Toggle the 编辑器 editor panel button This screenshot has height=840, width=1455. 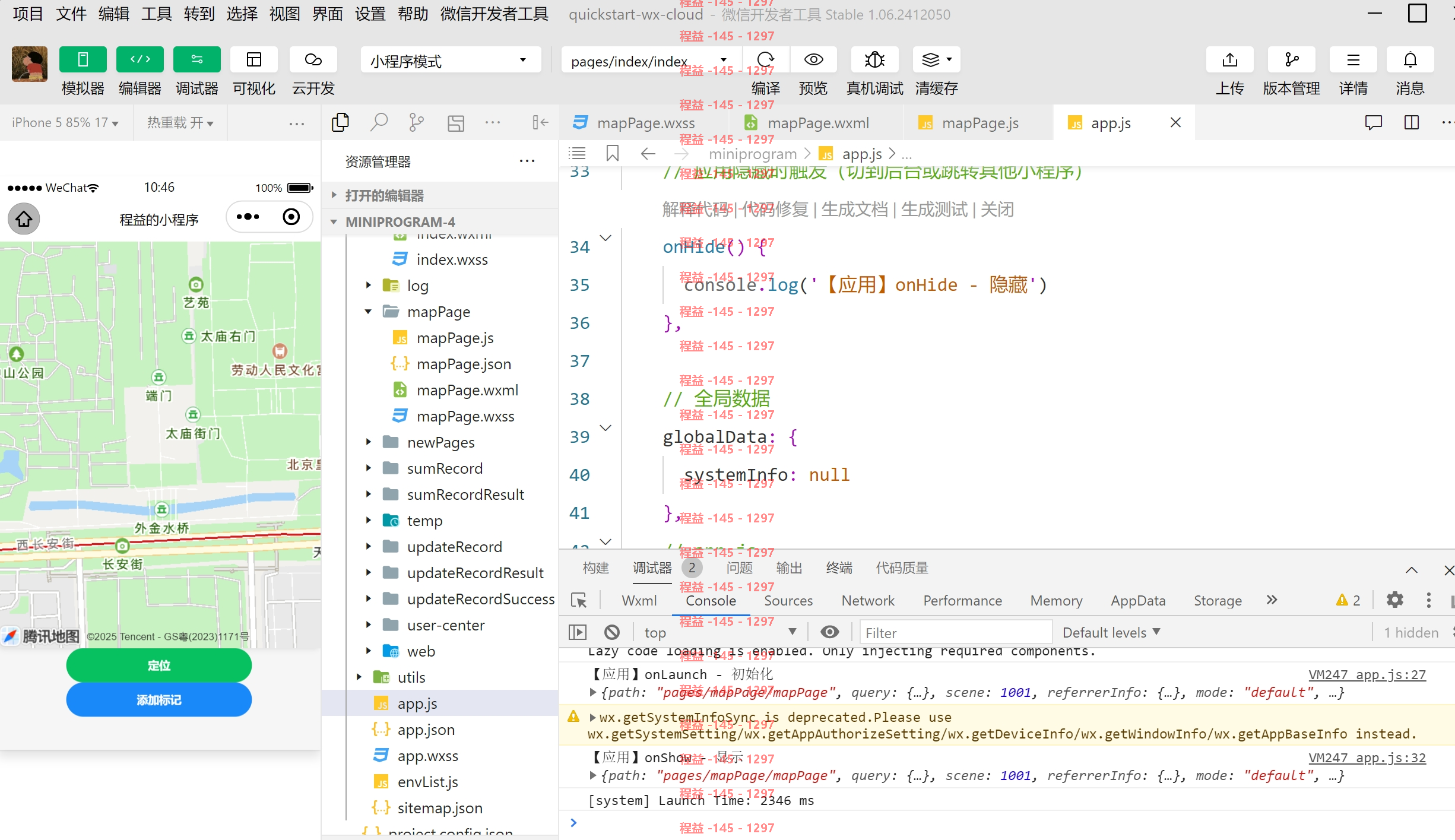point(140,60)
